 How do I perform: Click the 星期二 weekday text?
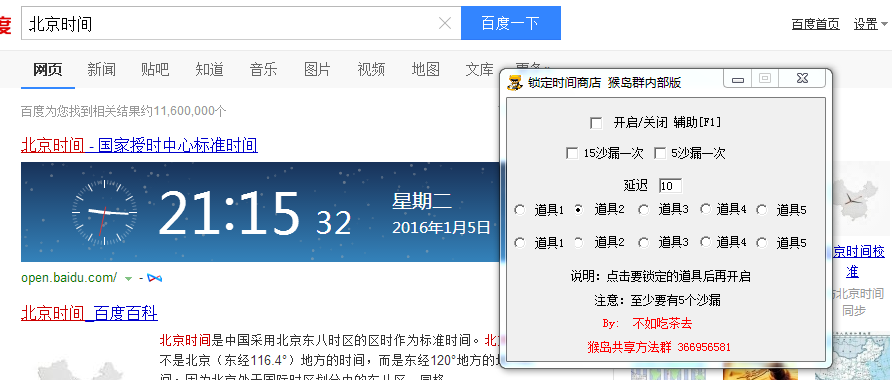click(422, 201)
